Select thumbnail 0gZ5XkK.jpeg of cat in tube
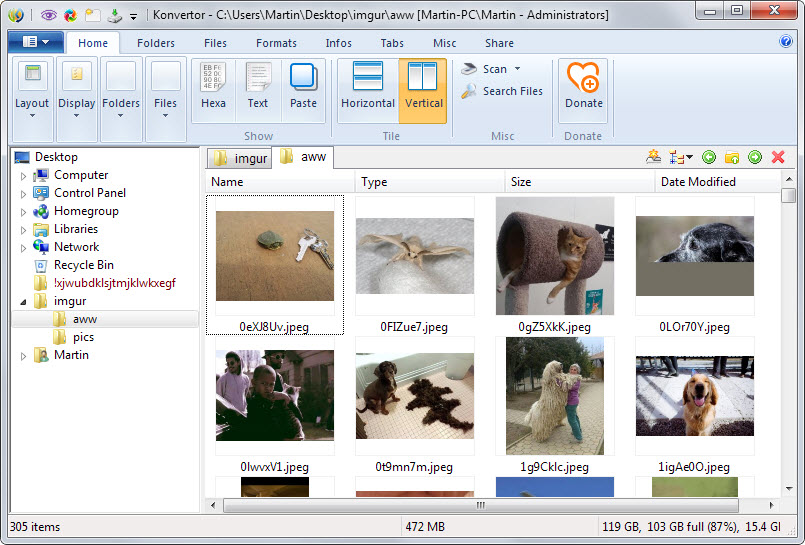The height and width of the screenshot is (545, 805). (x=554, y=264)
